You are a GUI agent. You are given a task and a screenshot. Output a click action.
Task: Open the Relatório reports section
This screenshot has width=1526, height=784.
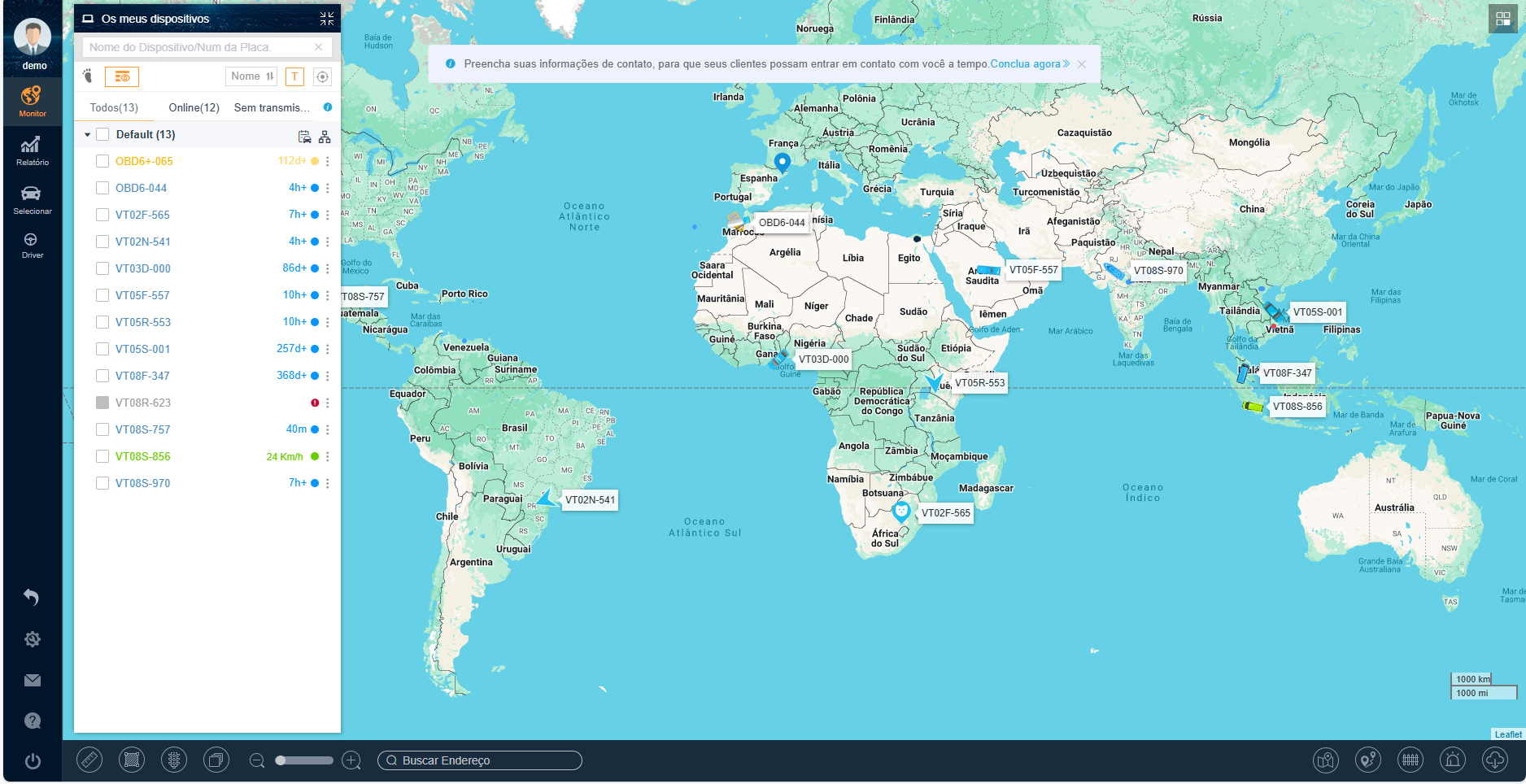pos(33,150)
